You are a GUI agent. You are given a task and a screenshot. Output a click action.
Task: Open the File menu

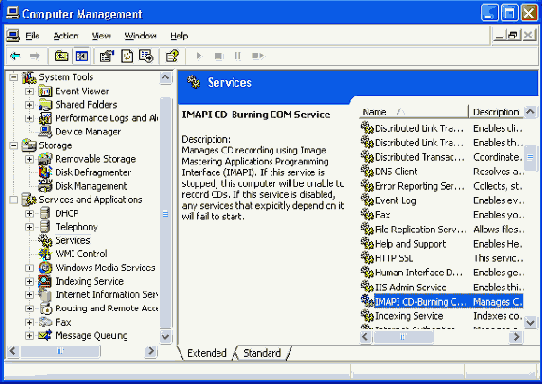click(32, 36)
